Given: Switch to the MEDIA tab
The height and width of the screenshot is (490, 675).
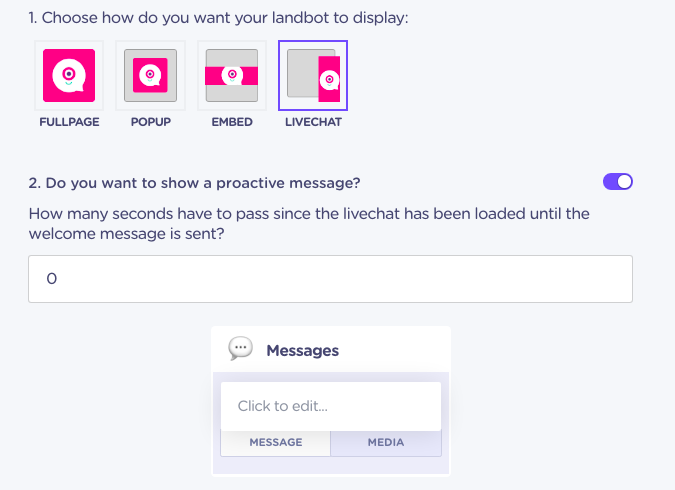Looking at the screenshot, I should pos(386,442).
